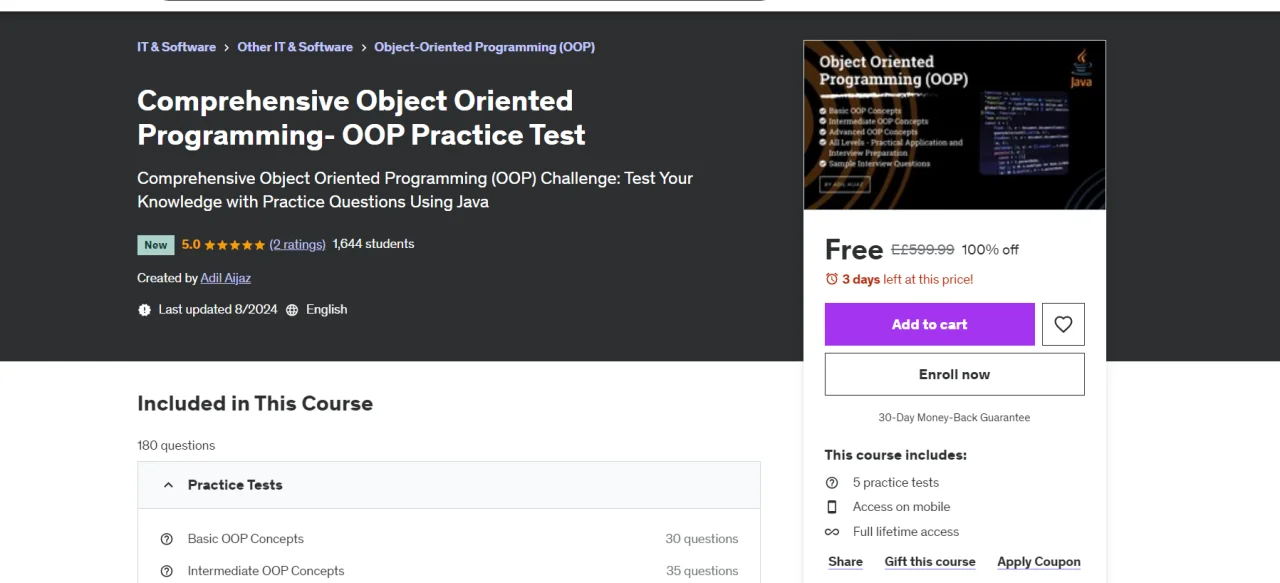Viewport: 1280px width, 583px height.
Task: Click 1,644 students text
Action: (373, 244)
